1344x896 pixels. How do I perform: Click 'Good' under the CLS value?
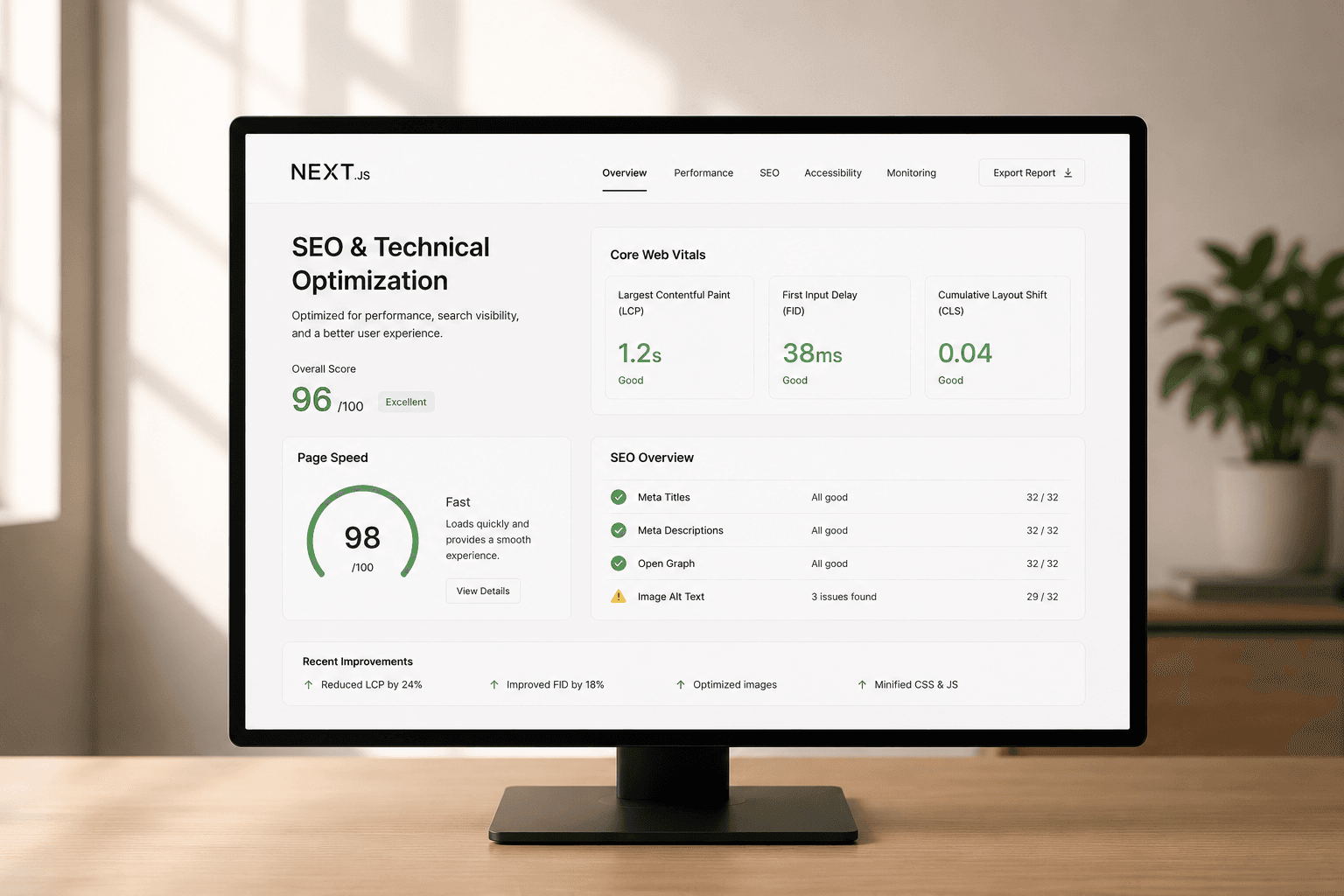coord(950,381)
